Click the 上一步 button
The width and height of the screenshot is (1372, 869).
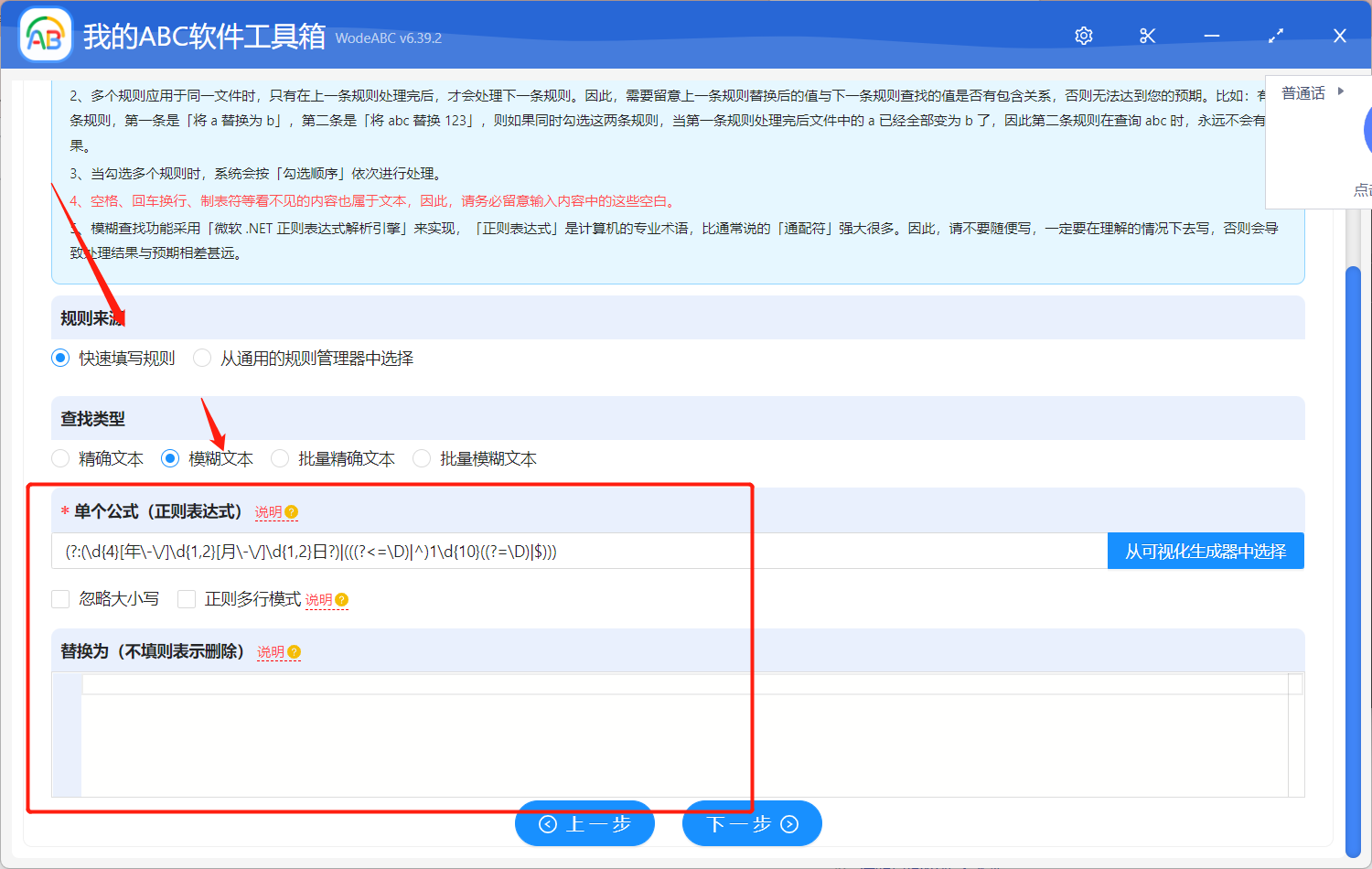click(x=584, y=823)
